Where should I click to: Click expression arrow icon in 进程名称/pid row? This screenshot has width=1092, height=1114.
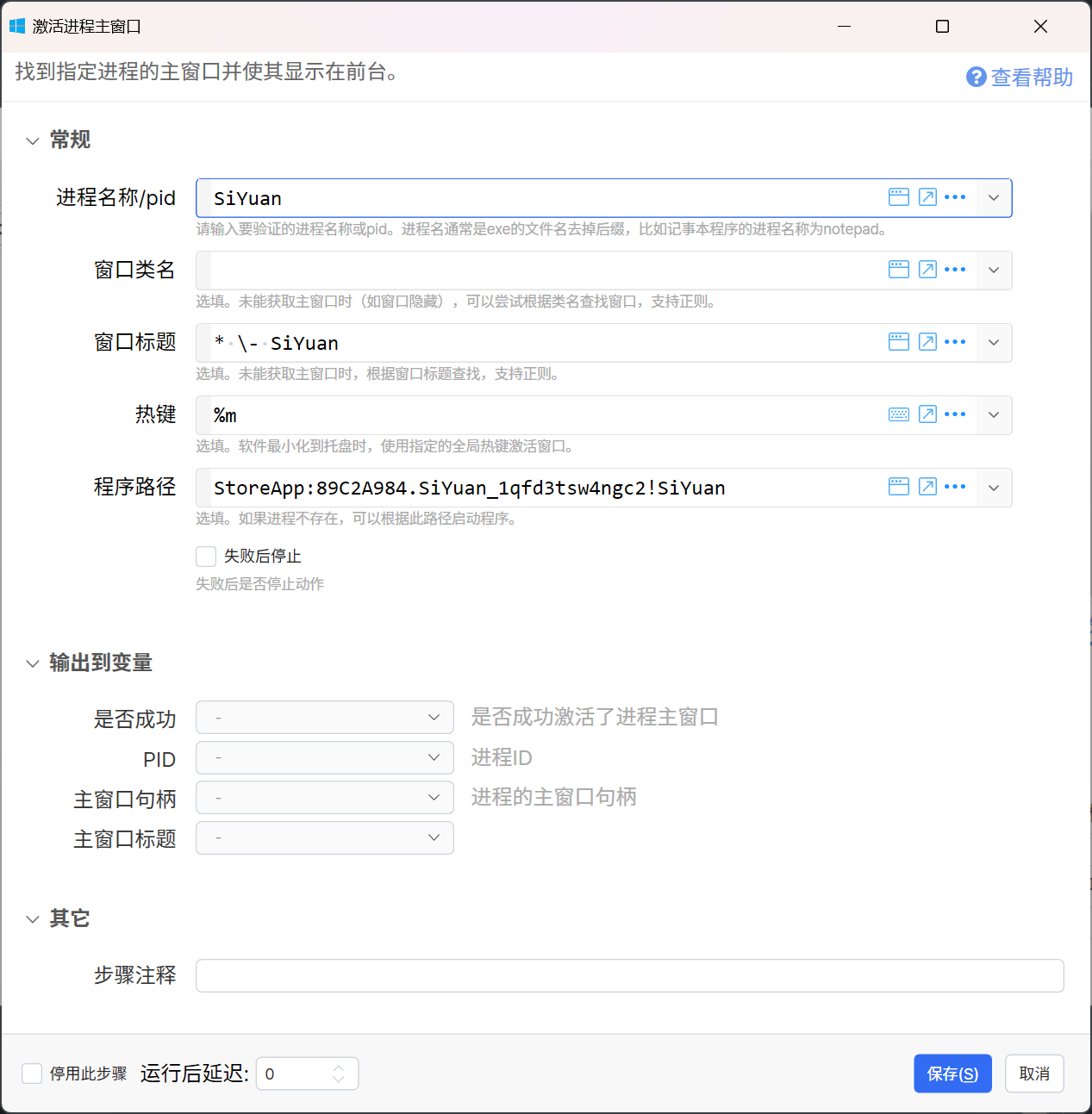pyautogui.click(x=927, y=197)
